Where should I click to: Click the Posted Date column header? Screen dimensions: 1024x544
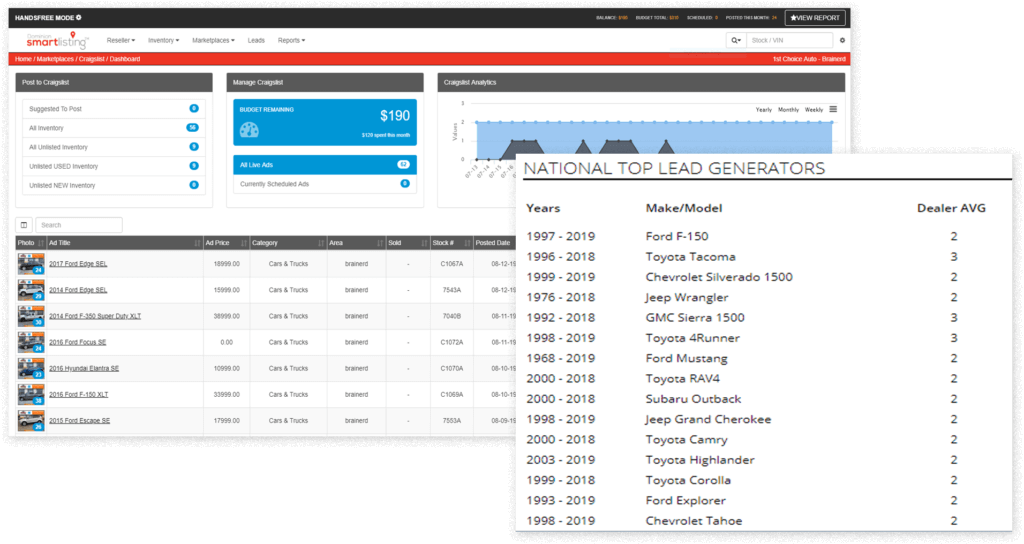(x=492, y=243)
